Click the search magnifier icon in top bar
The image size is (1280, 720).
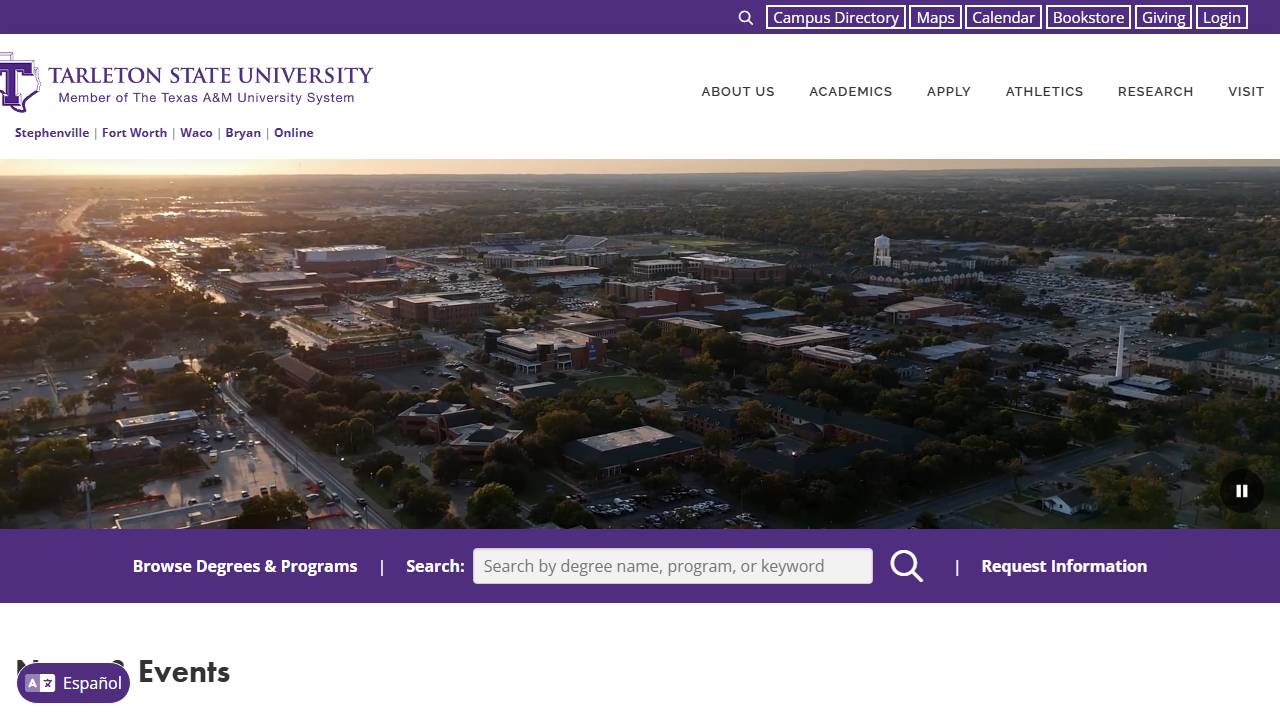click(746, 18)
